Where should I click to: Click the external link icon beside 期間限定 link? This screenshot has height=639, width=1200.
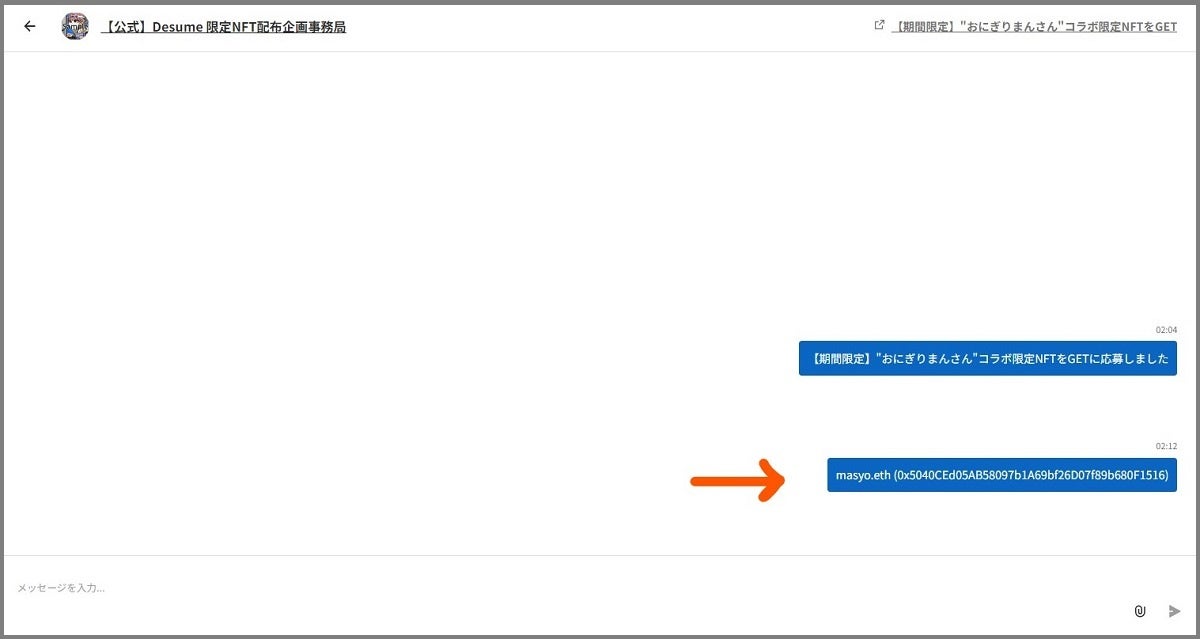879,26
